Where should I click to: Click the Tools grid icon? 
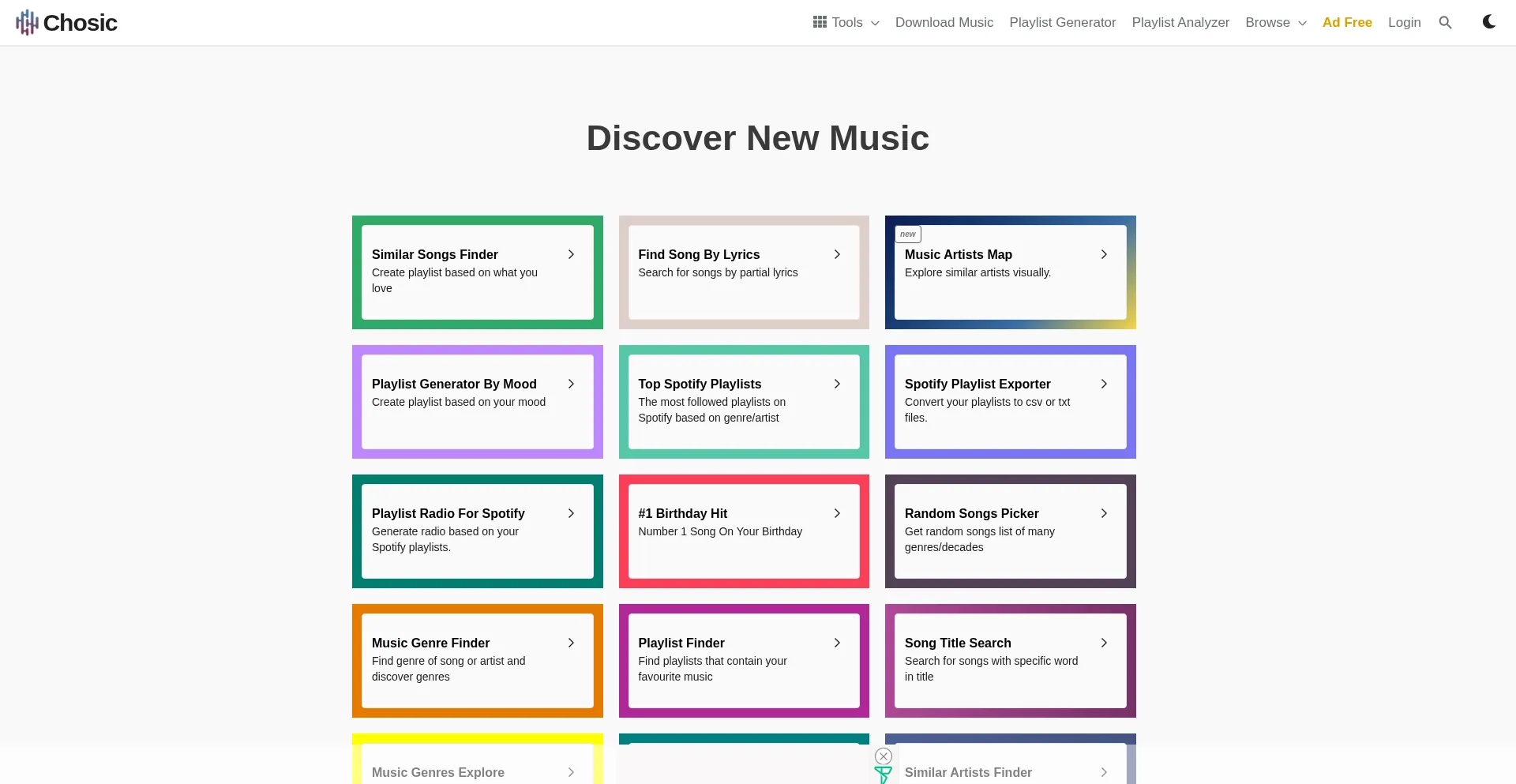tap(820, 22)
